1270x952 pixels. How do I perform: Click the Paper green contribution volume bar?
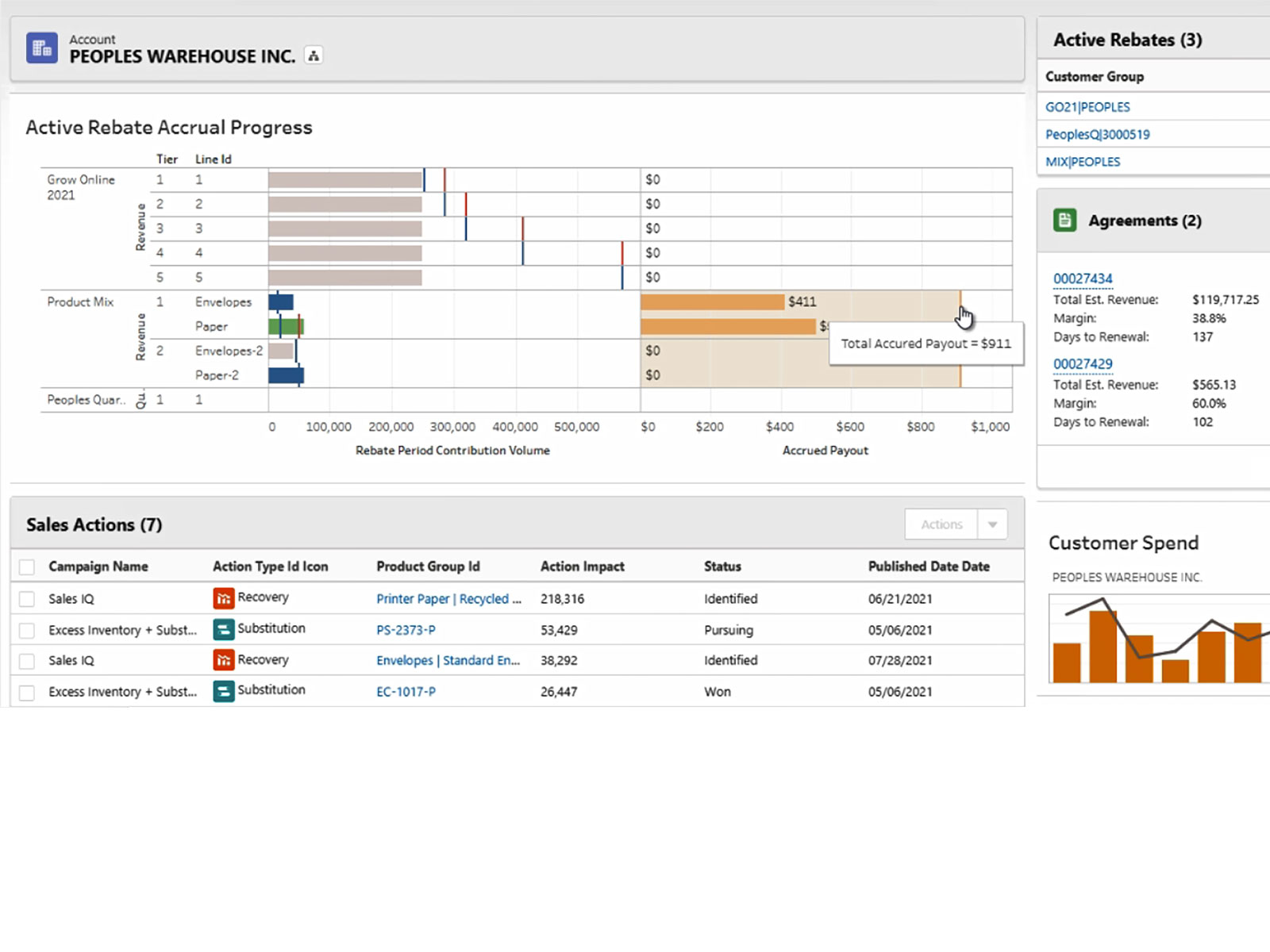[x=287, y=326]
